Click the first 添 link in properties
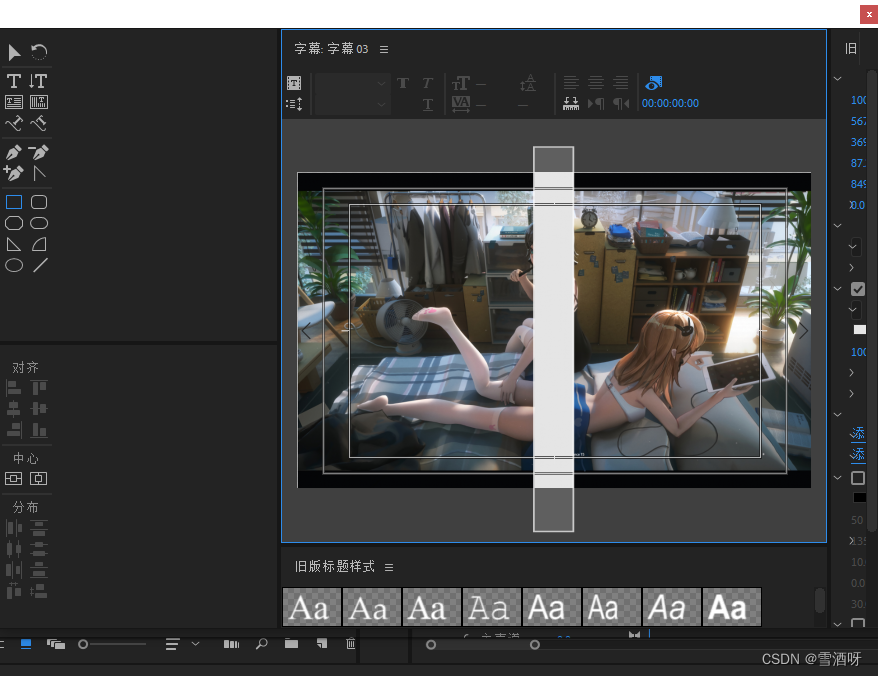The height and width of the screenshot is (676, 878). pos(858,433)
